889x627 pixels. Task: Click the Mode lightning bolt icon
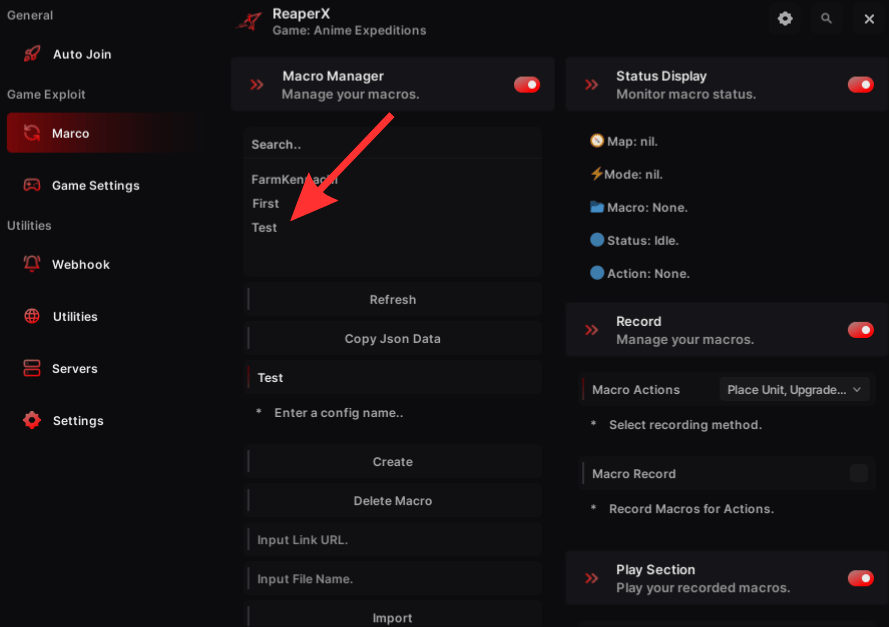(596, 173)
